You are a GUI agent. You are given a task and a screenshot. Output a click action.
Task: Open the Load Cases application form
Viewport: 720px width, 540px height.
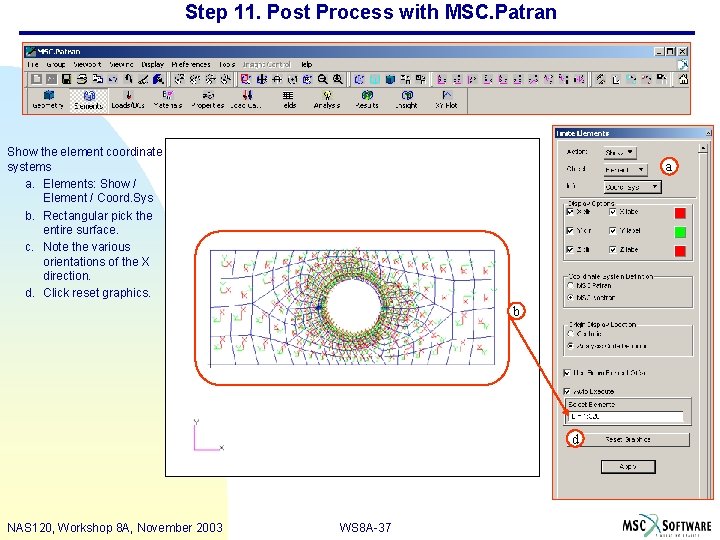(247, 100)
